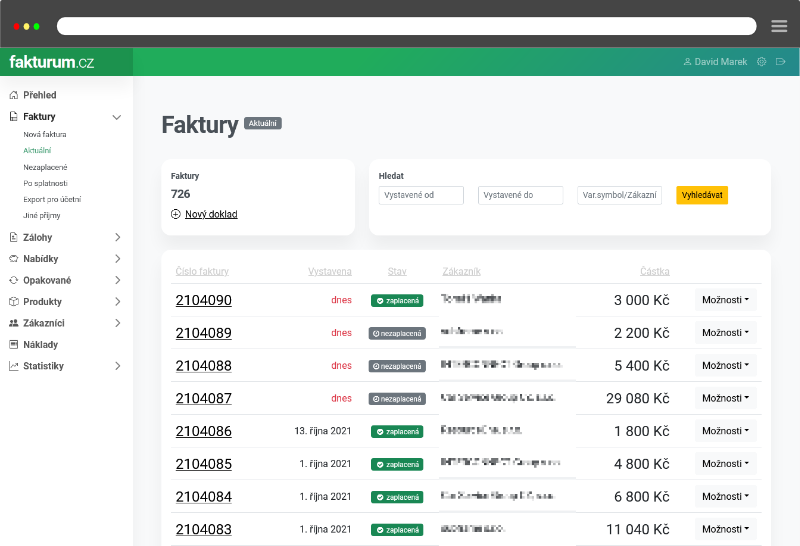The width and height of the screenshot is (800, 546).
Task: Select Nezaplacené in the Faktury submenu
Action: point(45,167)
